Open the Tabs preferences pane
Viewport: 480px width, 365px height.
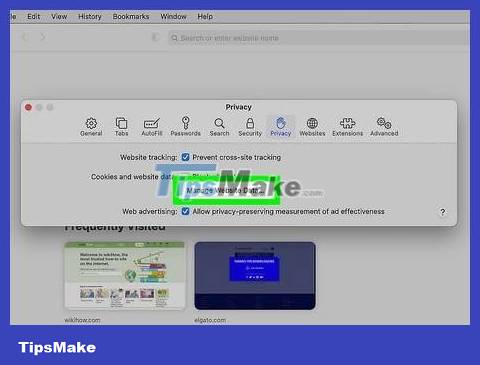[121, 127]
